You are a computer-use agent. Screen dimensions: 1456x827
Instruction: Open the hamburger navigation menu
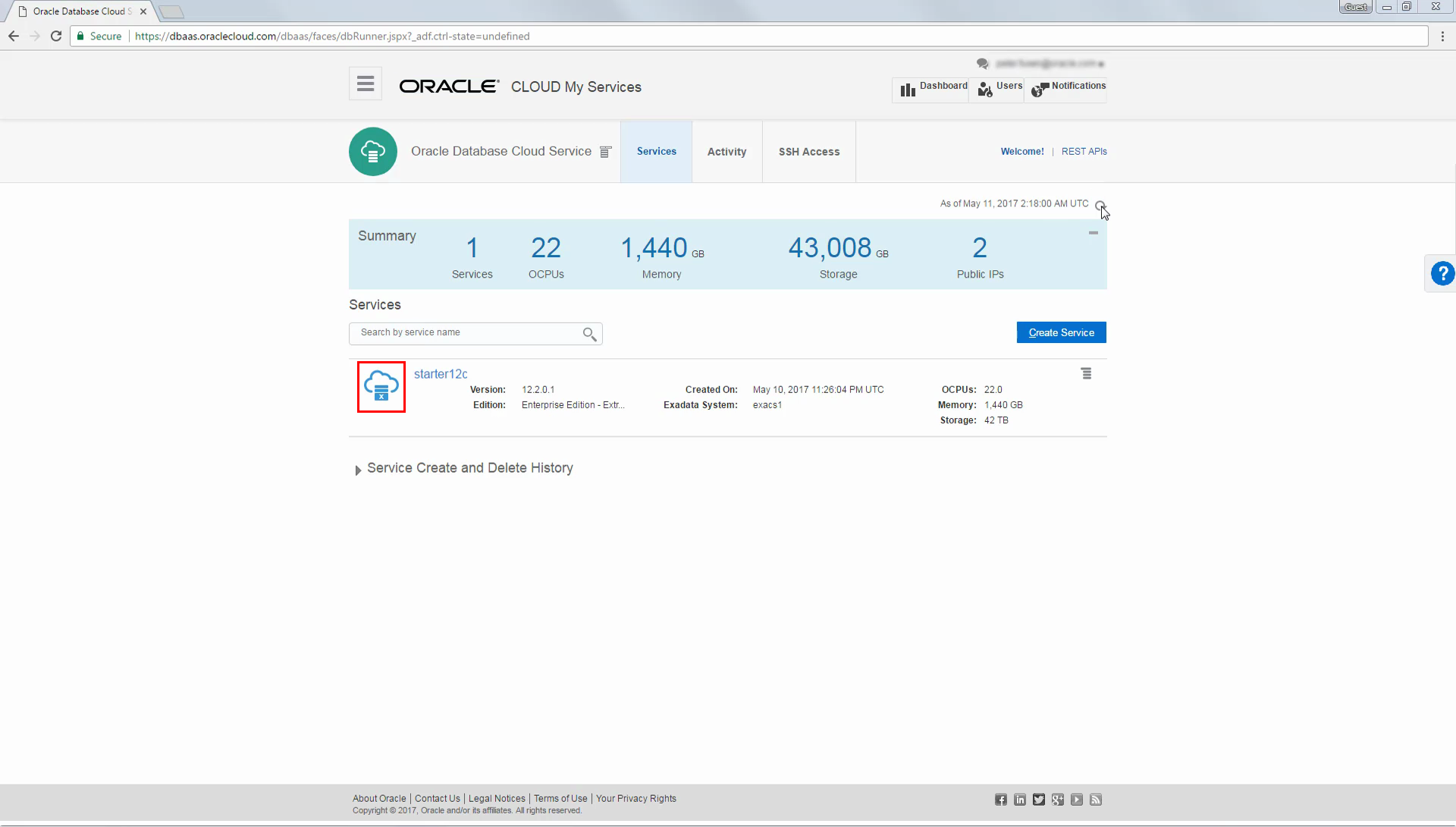point(365,83)
